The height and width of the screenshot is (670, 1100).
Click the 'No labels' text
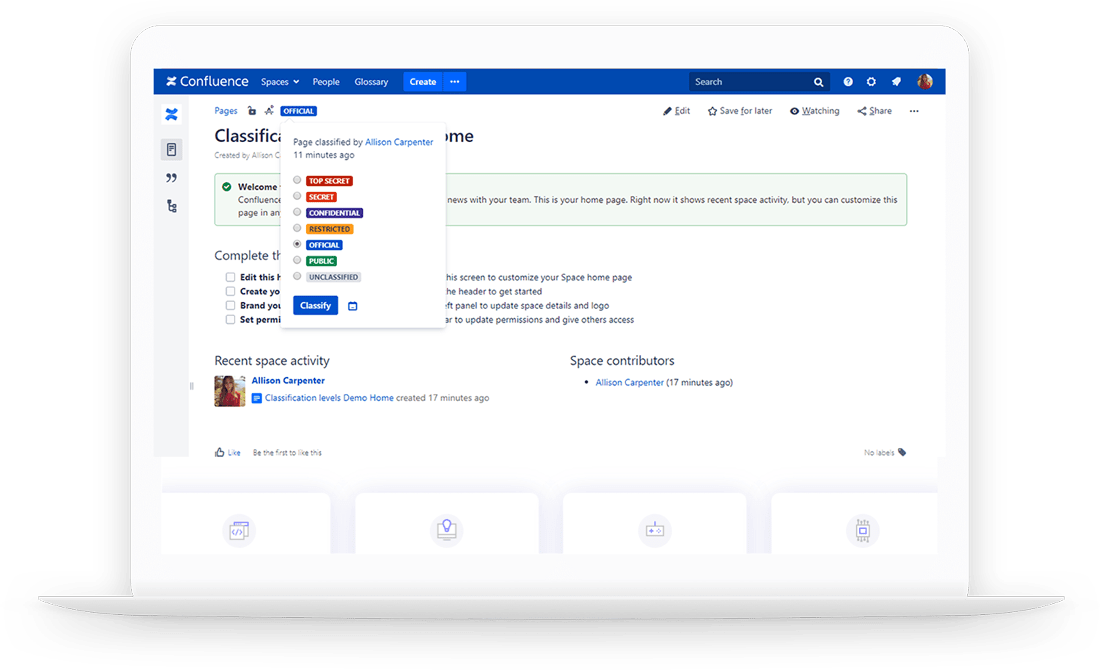[879, 453]
